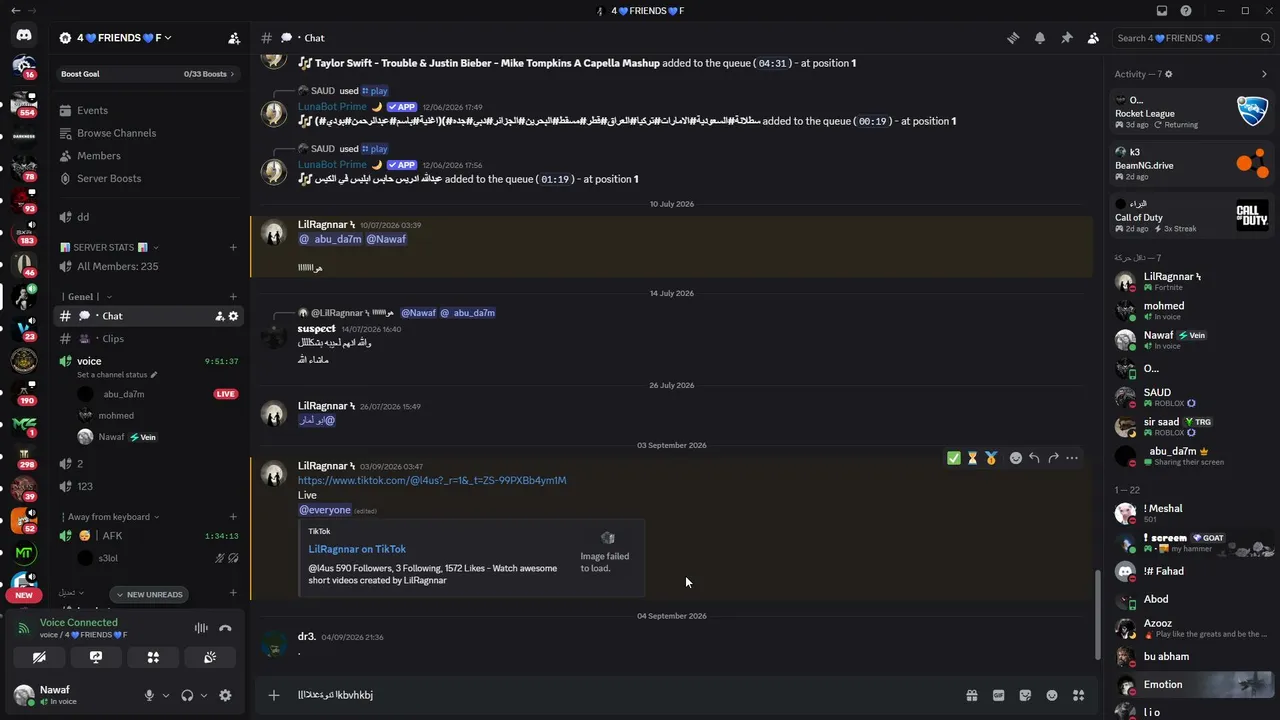Disconnect from voice with the hang-up icon
1280x720 pixels.
click(225, 628)
